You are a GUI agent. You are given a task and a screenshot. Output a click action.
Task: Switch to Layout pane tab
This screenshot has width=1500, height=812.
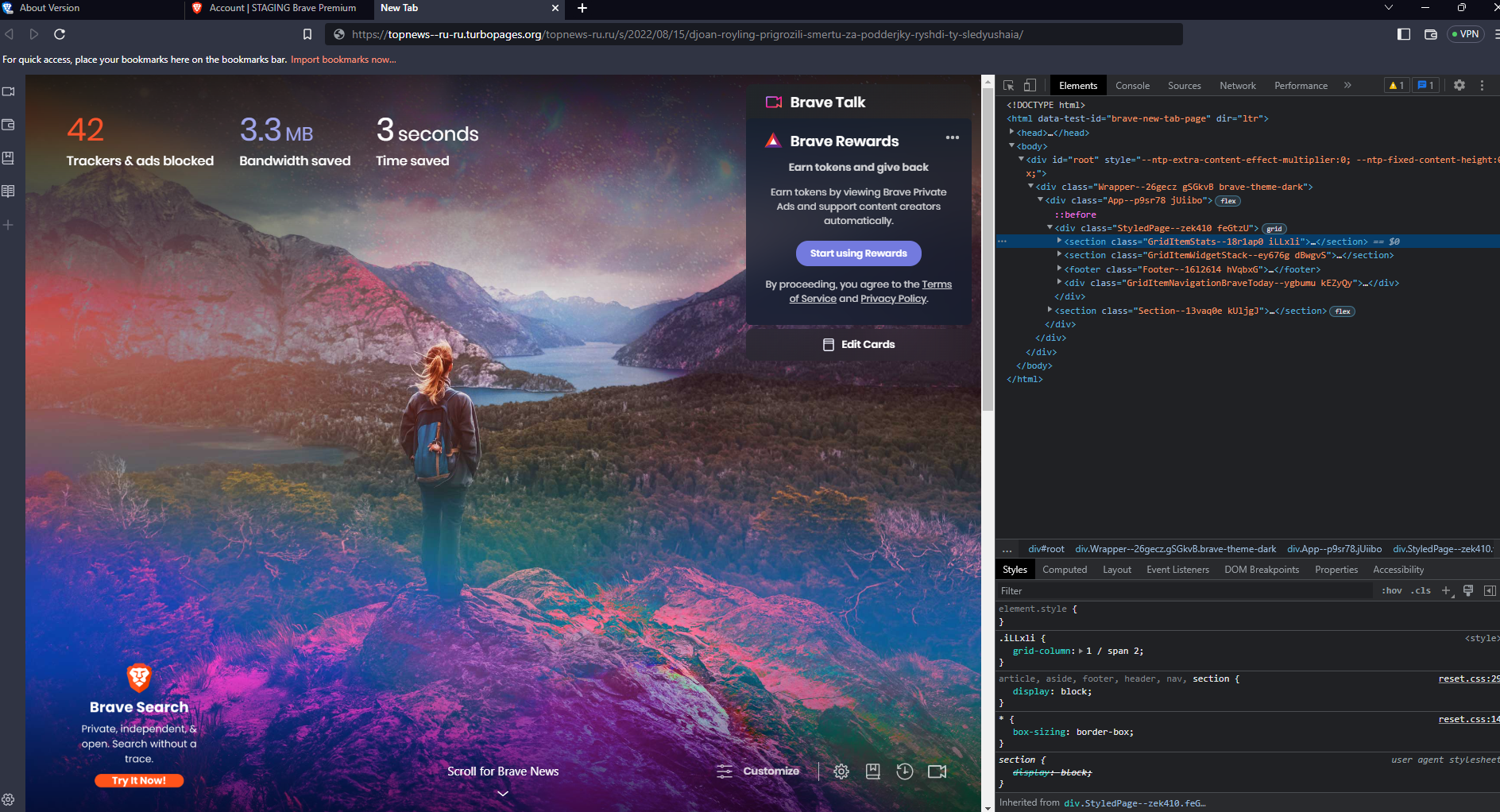click(1117, 570)
